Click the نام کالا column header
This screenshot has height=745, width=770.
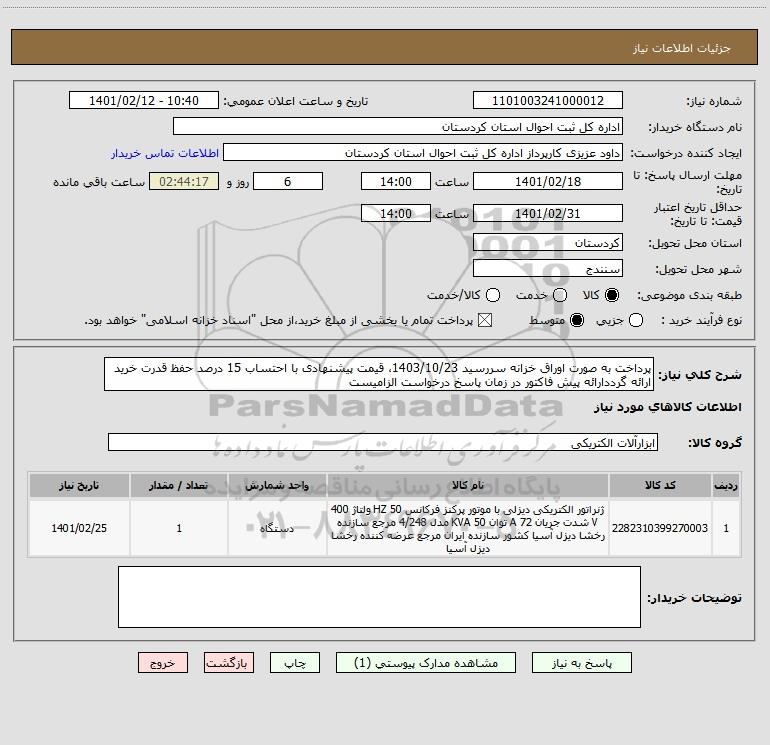pyautogui.click(x=468, y=486)
